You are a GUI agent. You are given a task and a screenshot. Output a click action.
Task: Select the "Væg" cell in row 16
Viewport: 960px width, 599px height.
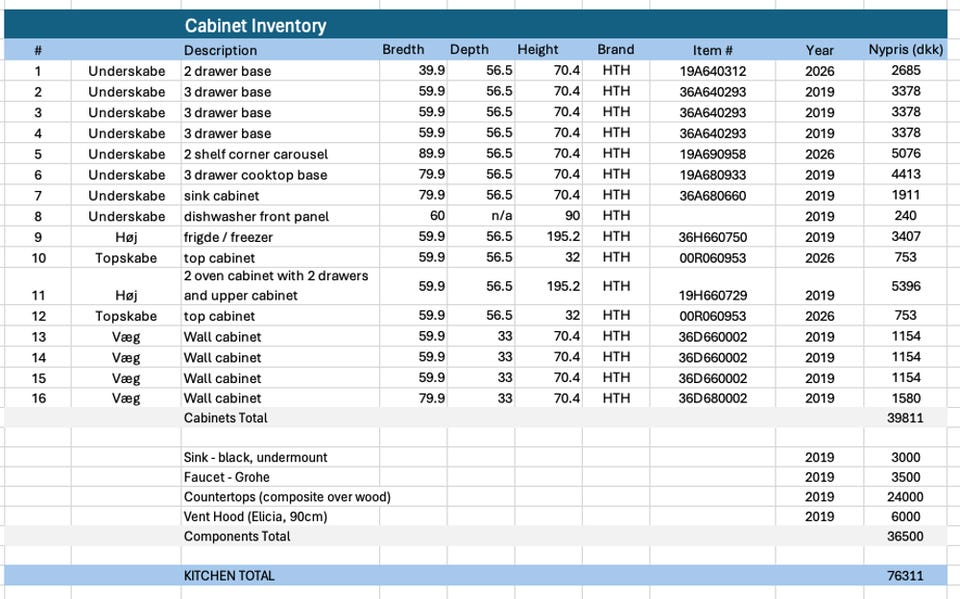(x=126, y=399)
